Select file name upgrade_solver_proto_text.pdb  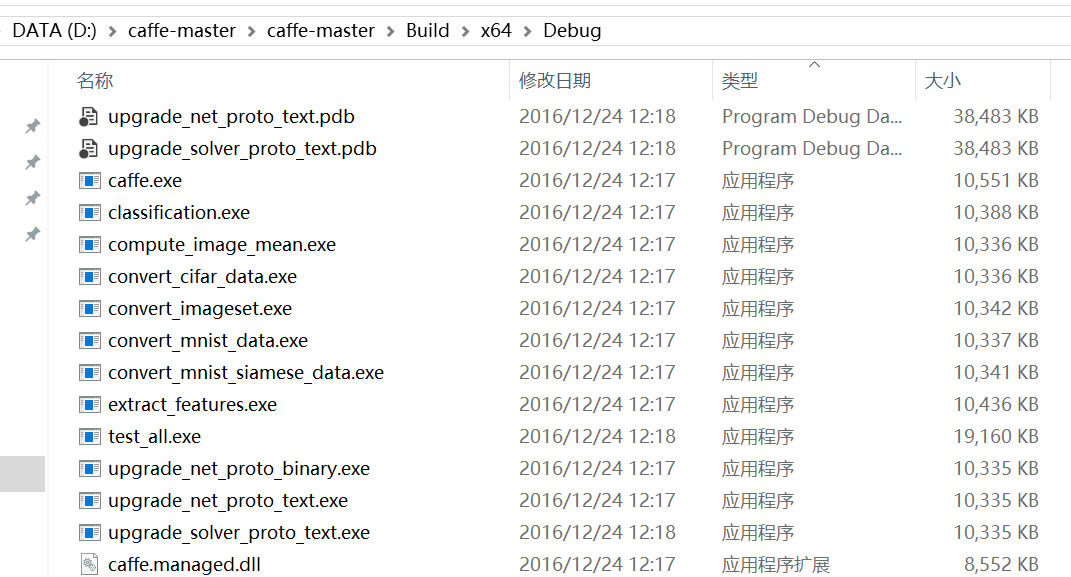(242, 149)
